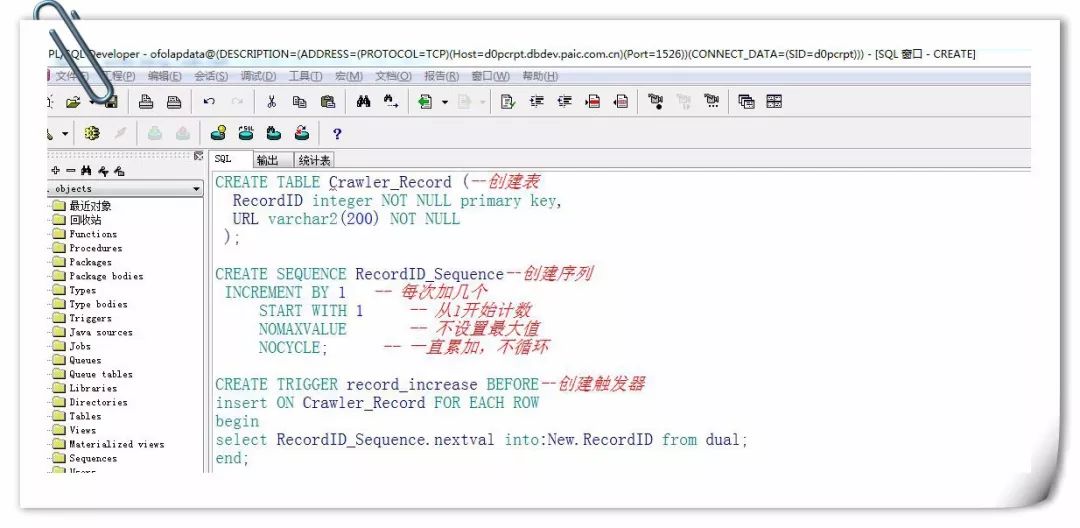
Task: Switch to the SQL tab
Action: pyautogui.click(x=230, y=159)
